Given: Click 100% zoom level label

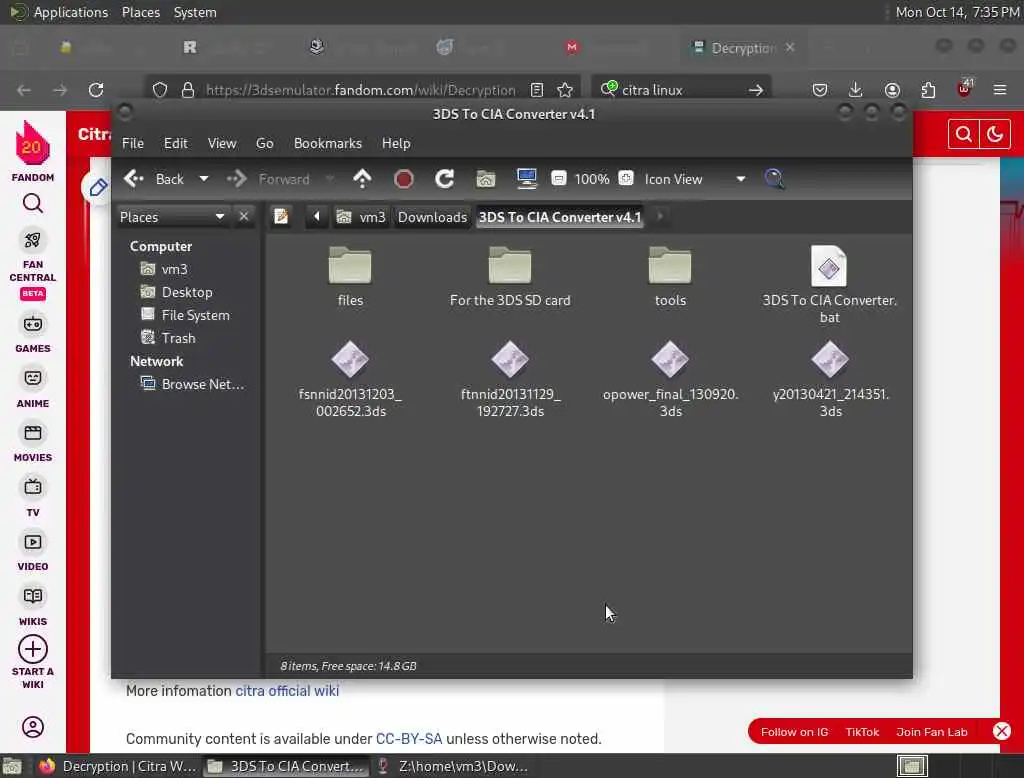Looking at the screenshot, I should [x=592, y=179].
